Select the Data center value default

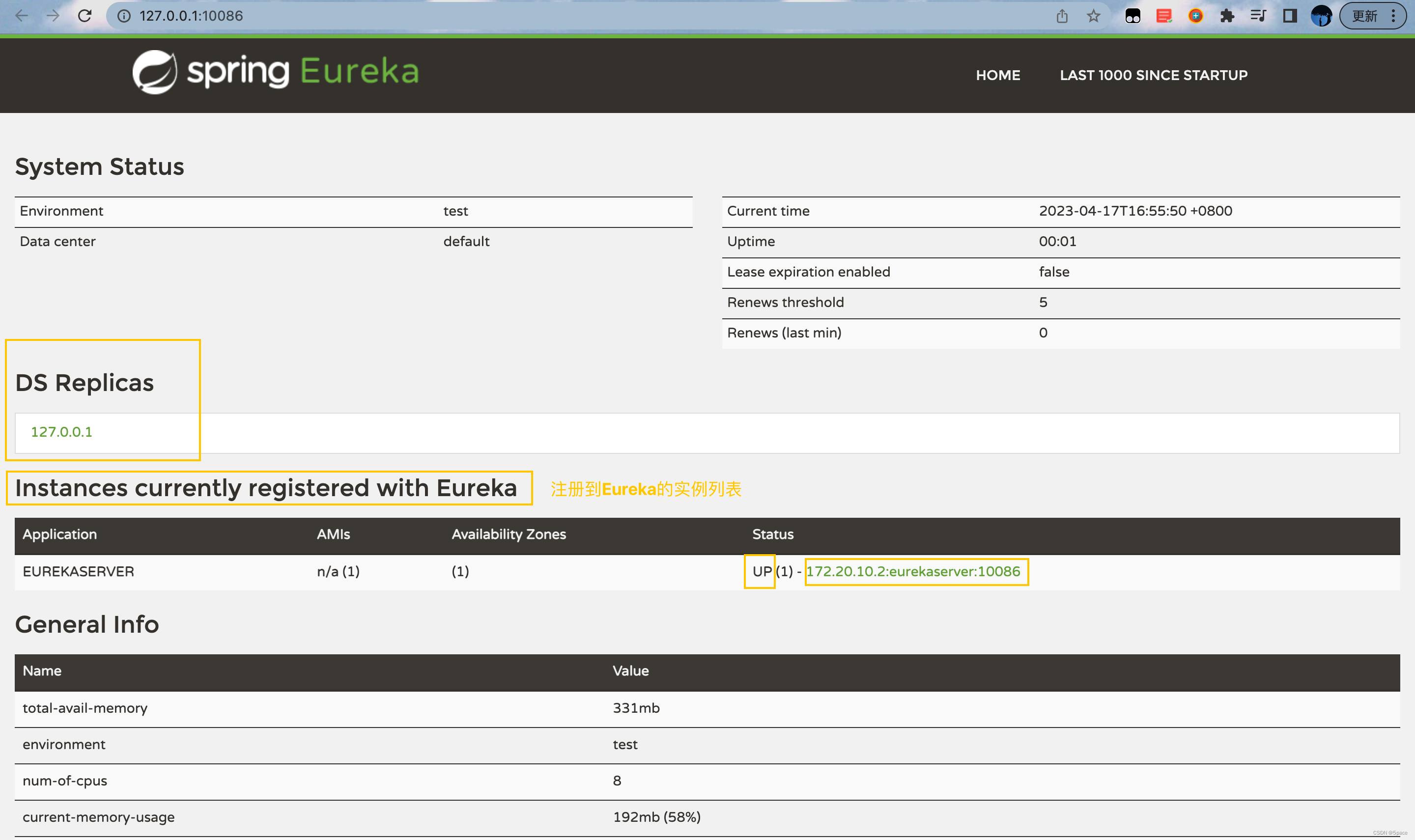click(466, 241)
